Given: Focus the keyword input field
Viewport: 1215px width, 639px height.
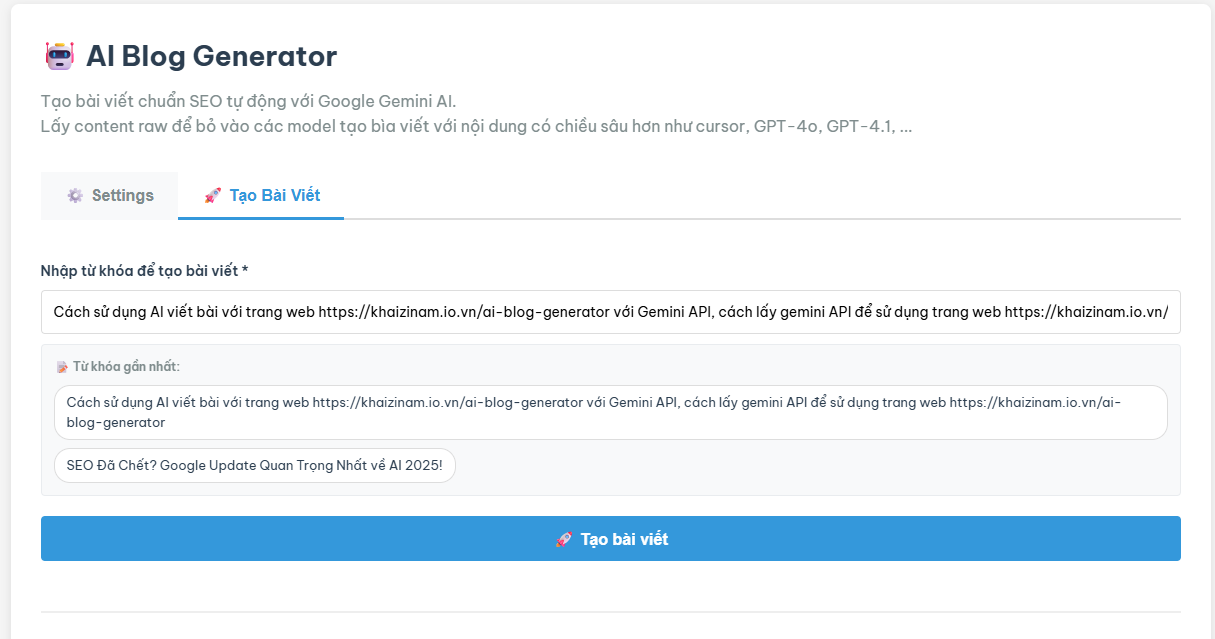Looking at the screenshot, I should pyautogui.click(x=610, y=312).
